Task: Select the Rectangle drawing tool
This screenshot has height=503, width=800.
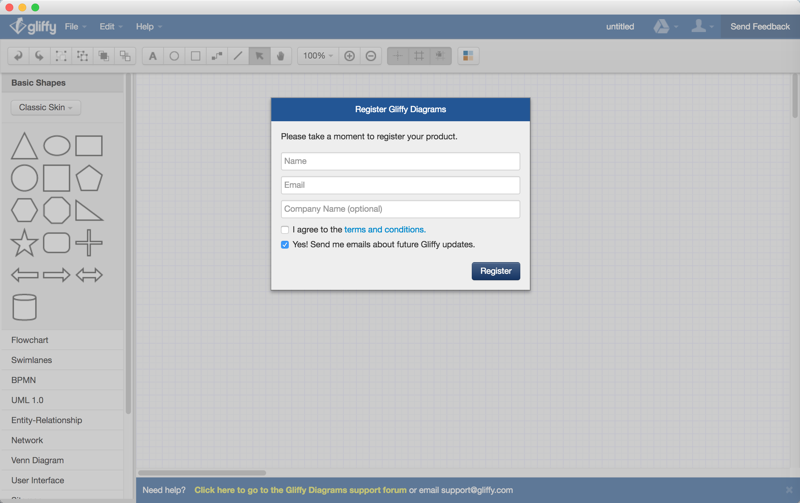Action: (195, 56)
